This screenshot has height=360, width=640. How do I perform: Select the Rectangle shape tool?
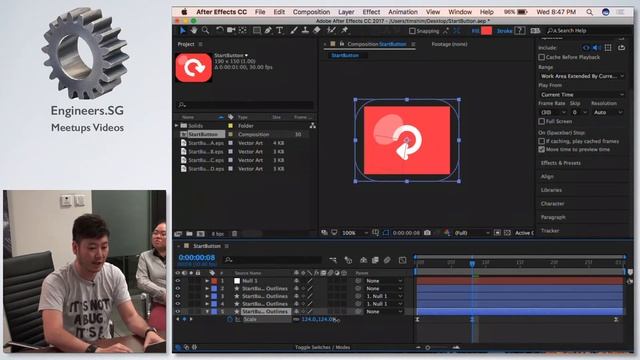click(x=257, y=31)
